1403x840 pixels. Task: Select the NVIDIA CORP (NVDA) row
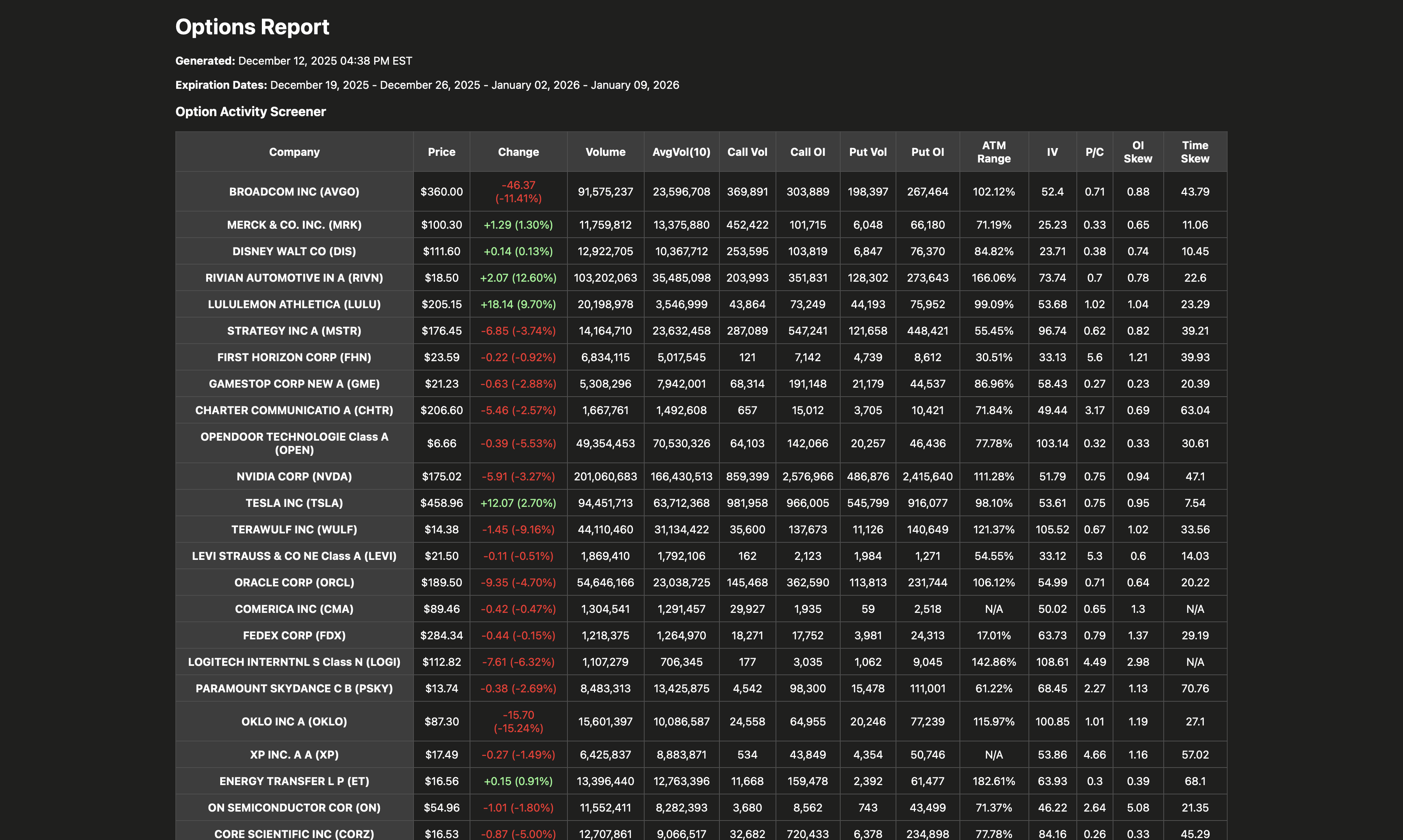pos(294,476)
